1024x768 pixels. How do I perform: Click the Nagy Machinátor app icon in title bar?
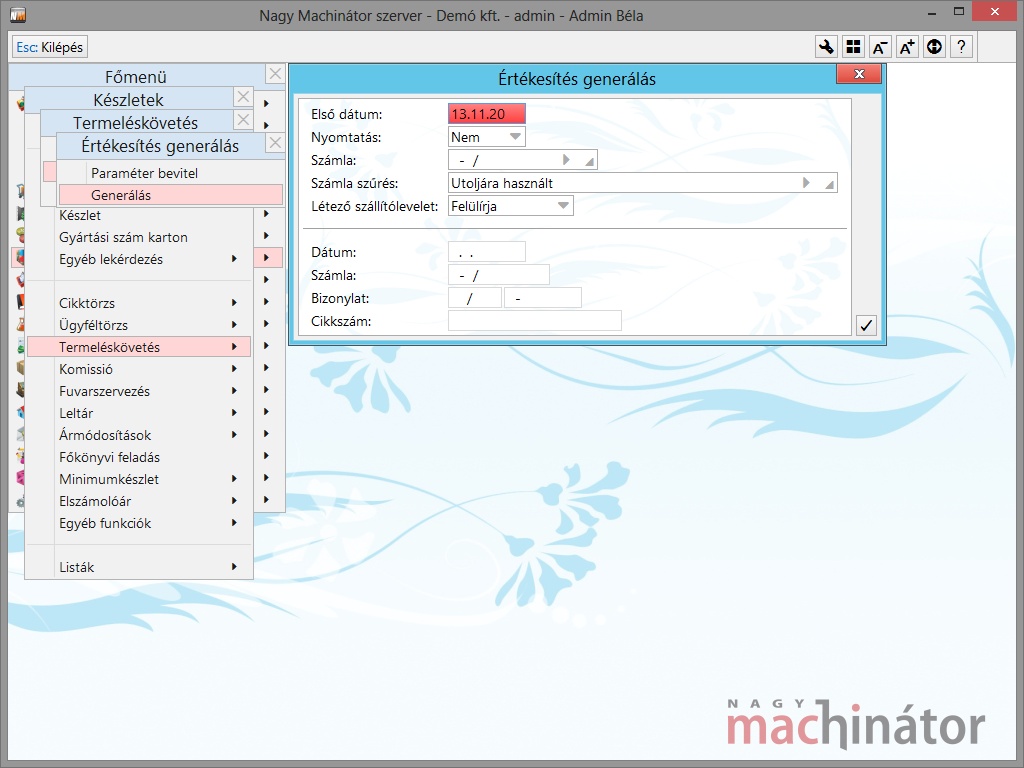click(x=18, y=14)
